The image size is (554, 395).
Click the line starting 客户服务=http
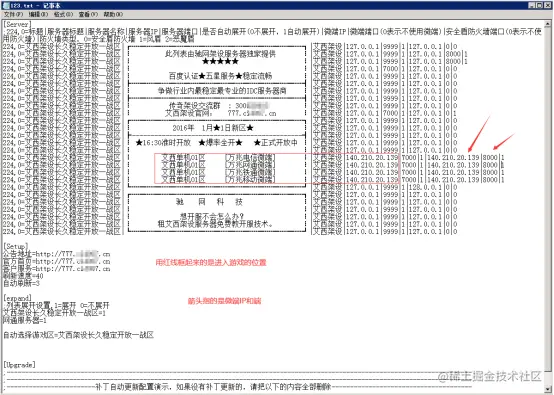click(x=57, y=269)
